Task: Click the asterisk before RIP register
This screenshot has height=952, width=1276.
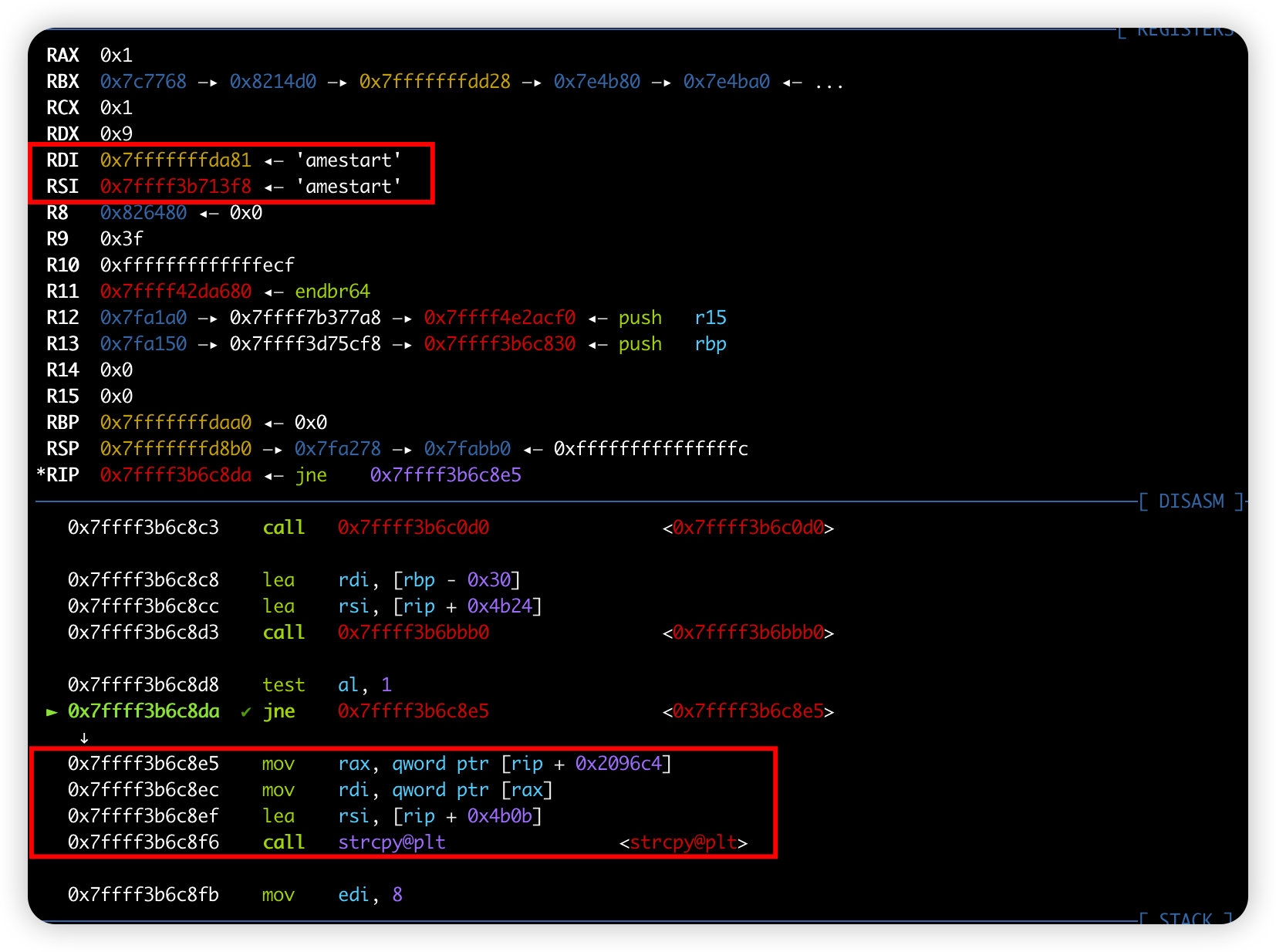Action: 40,473
